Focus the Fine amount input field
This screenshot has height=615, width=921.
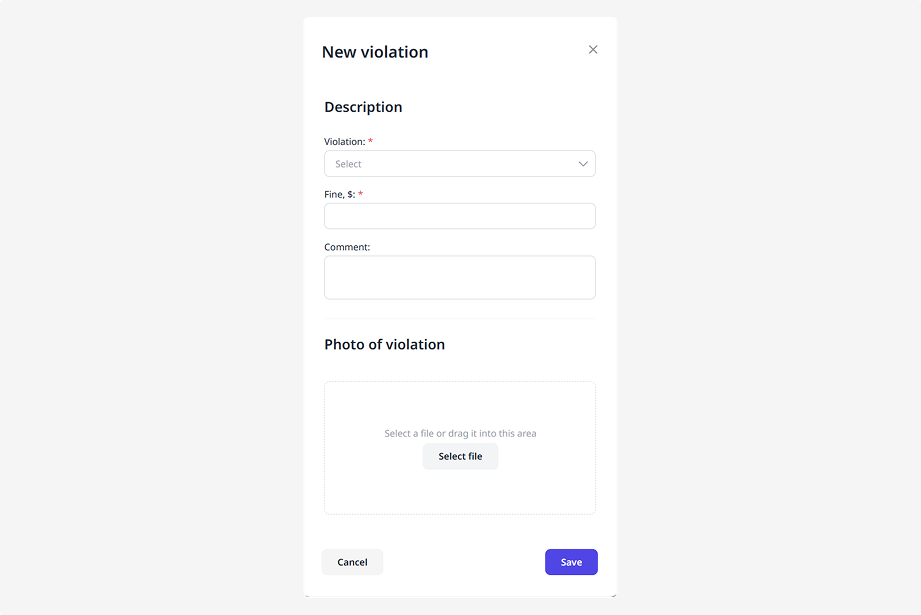coord(460,216)
